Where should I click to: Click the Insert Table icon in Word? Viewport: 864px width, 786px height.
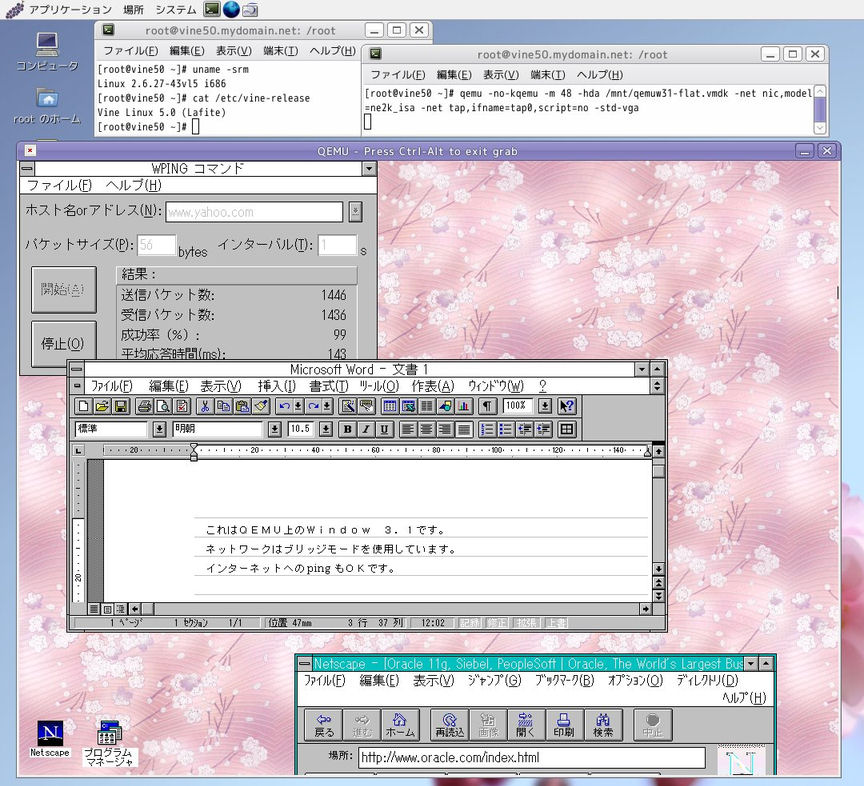pos(390,406)
